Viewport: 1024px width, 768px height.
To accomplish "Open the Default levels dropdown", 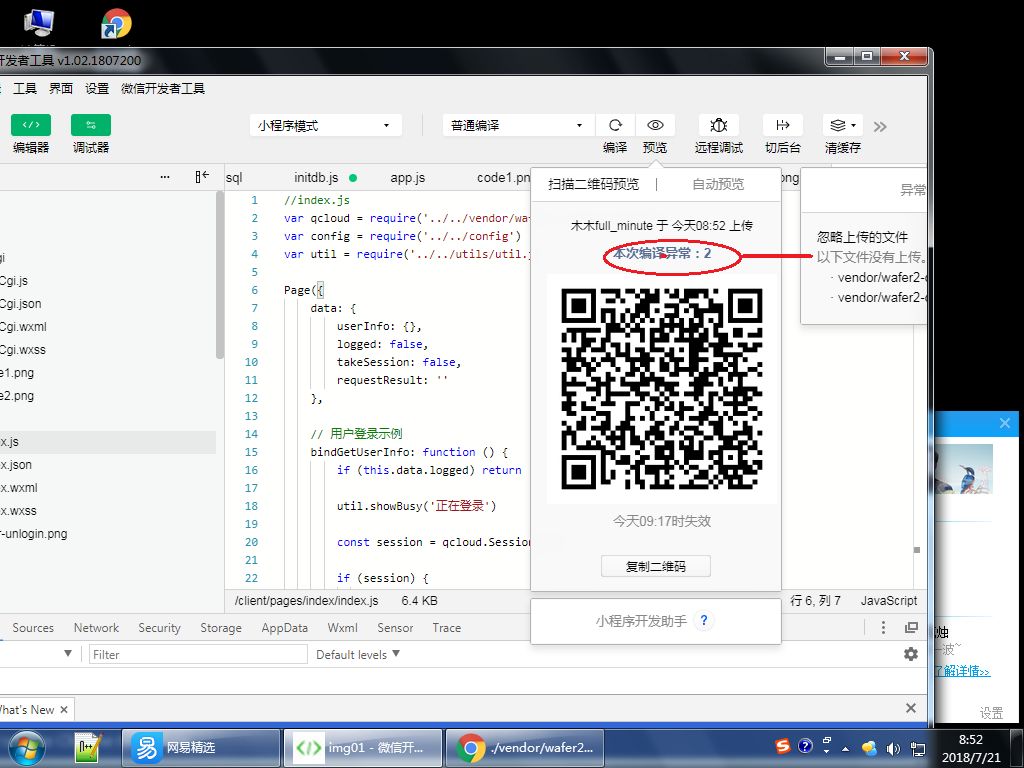I will pos(357,654).
